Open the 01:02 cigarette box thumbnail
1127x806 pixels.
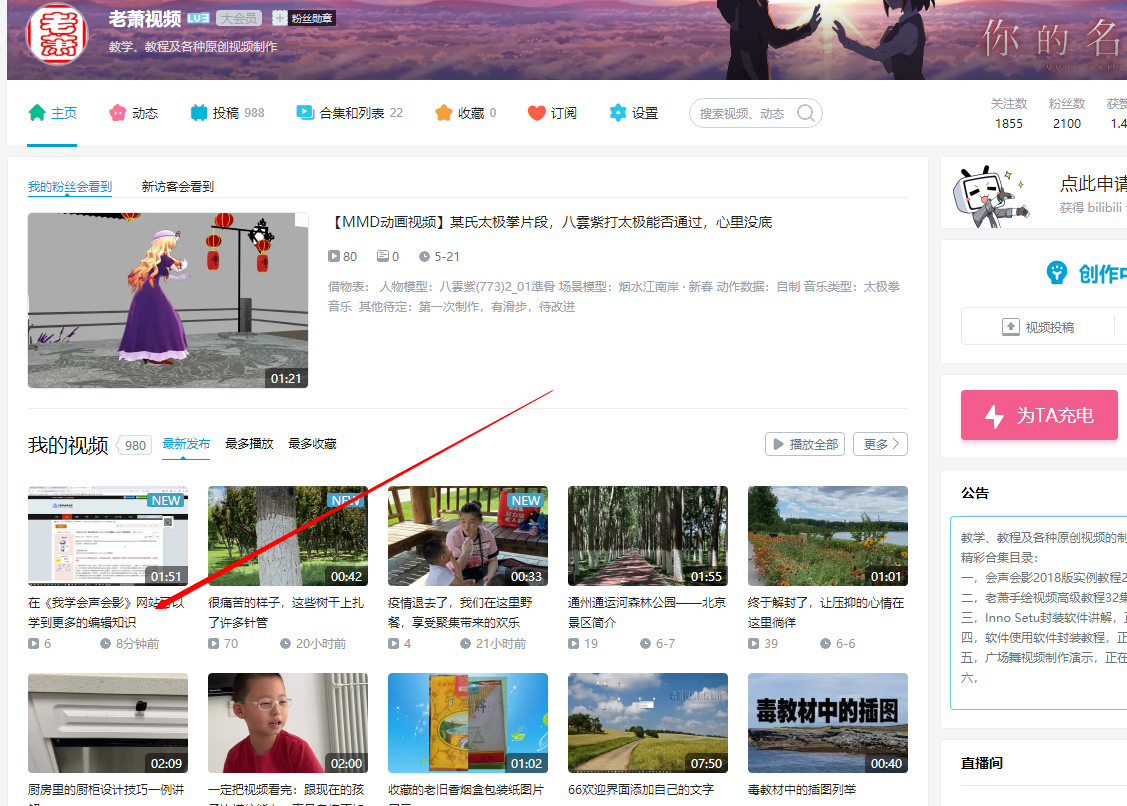(x=468, y=723)
